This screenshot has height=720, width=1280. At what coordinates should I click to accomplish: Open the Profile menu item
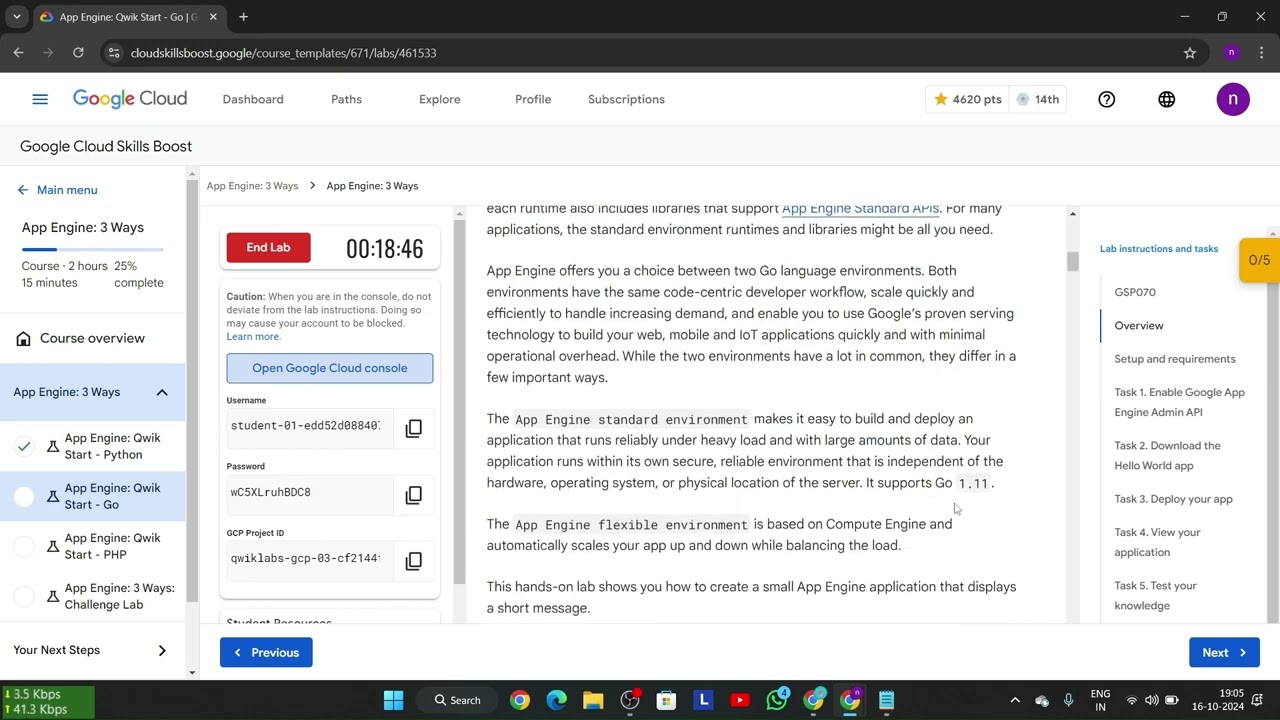(x=533, y=99)
